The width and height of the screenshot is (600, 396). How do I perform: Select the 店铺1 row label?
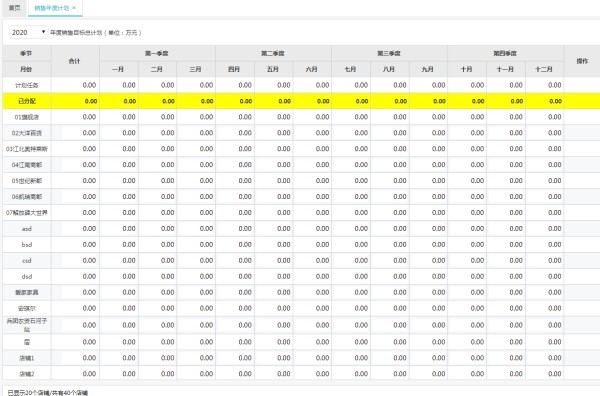click(27, 358)
